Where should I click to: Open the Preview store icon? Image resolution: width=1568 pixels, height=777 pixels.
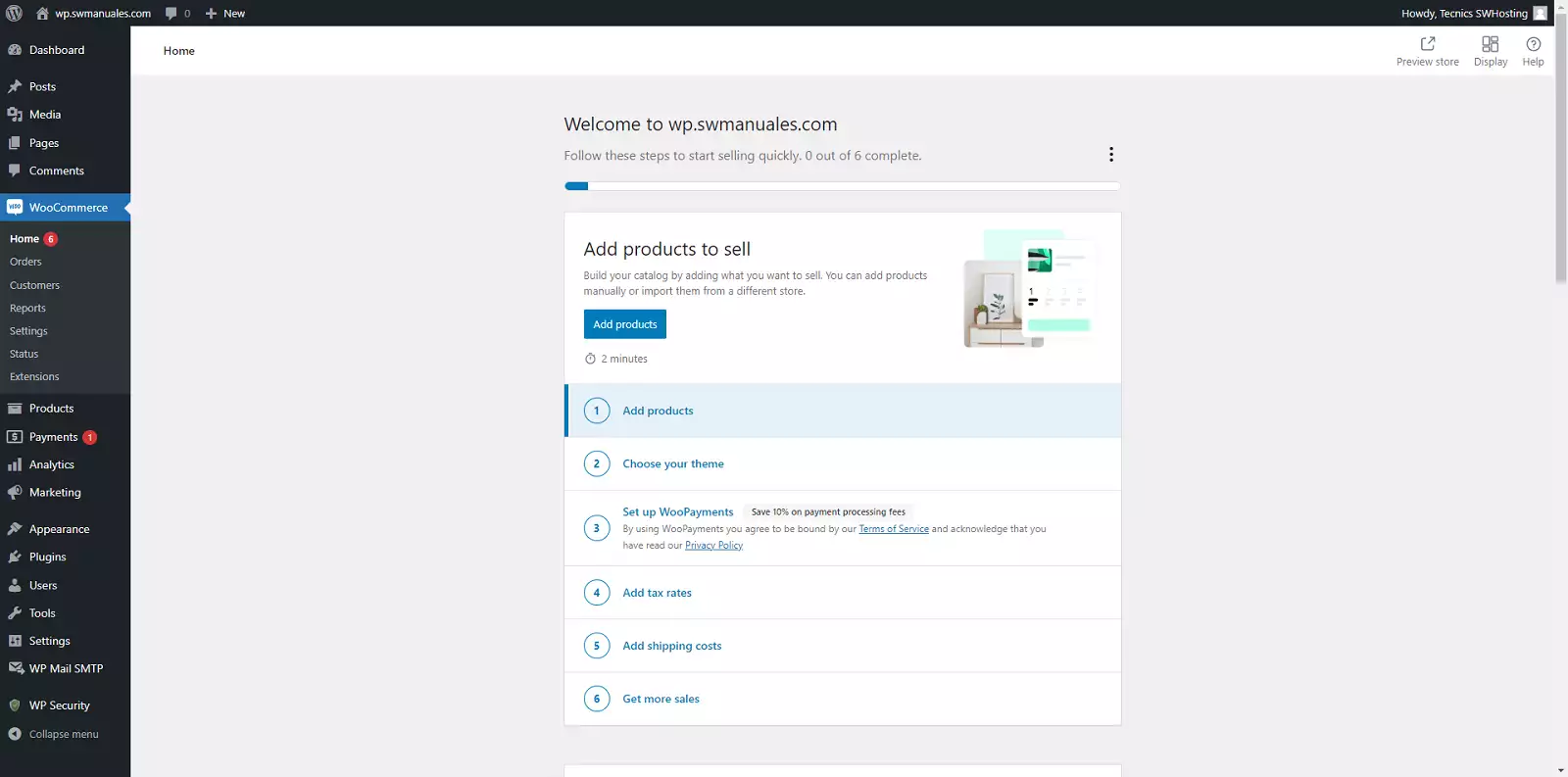(1427, 44)
